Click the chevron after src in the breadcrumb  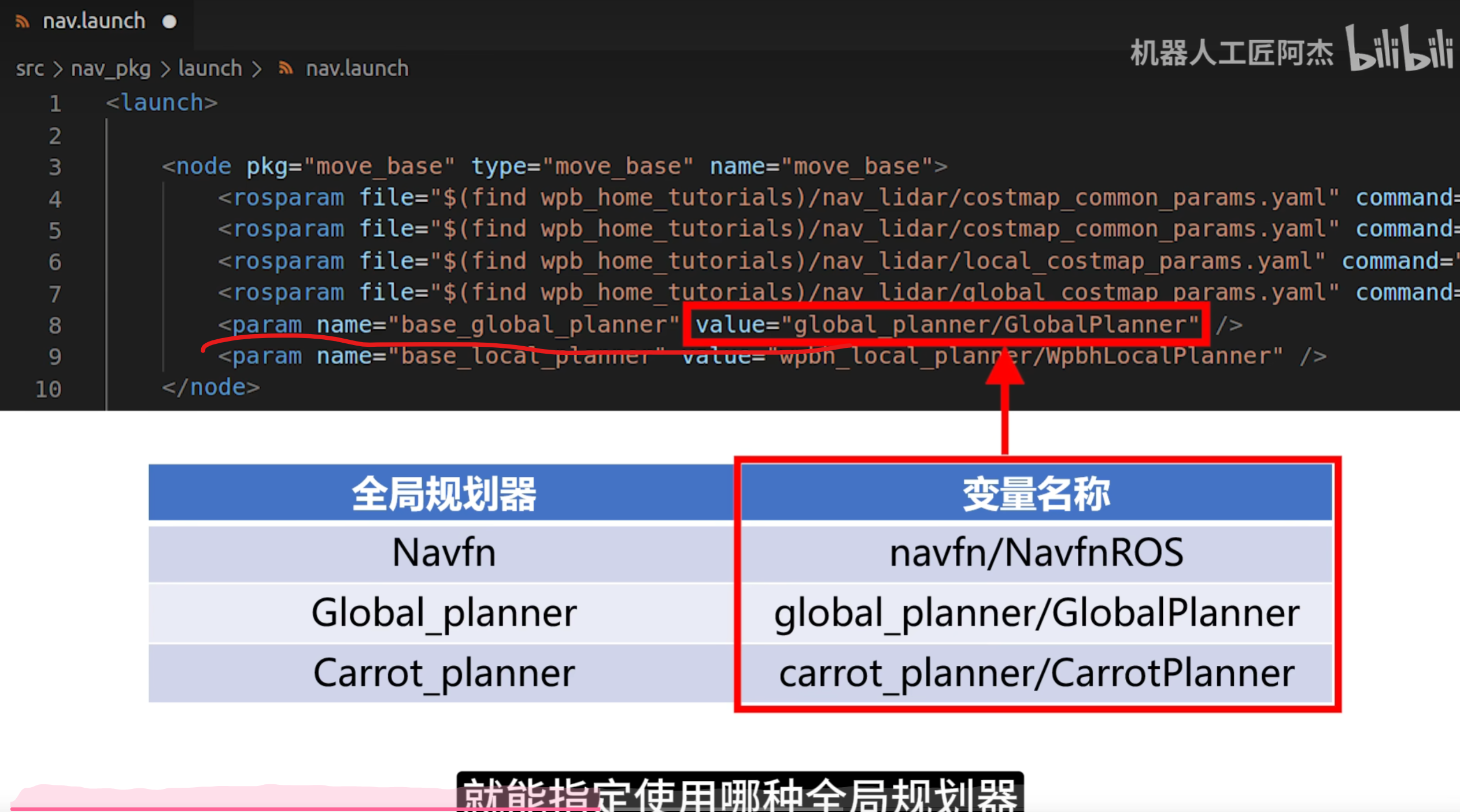[57, 69]
